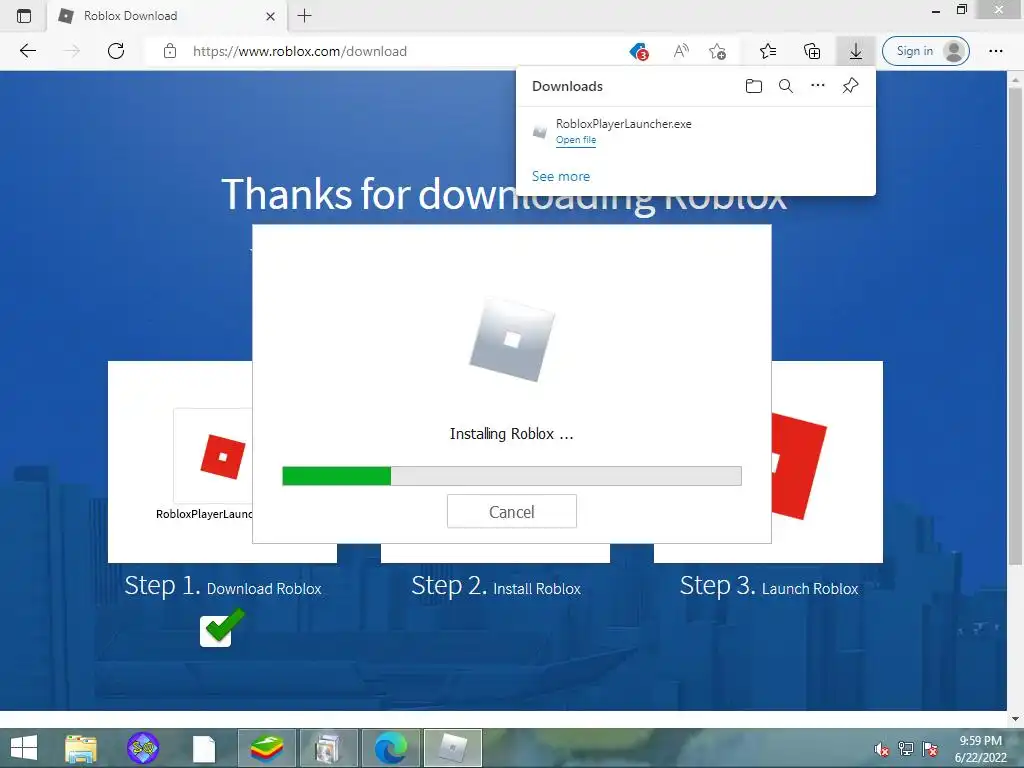This screenshot has width=1024, height=768.
Task: Click RobloxPlayerLauncher.exe filename in Downloads
Action: pyautogui.click(x=624, y=123)
